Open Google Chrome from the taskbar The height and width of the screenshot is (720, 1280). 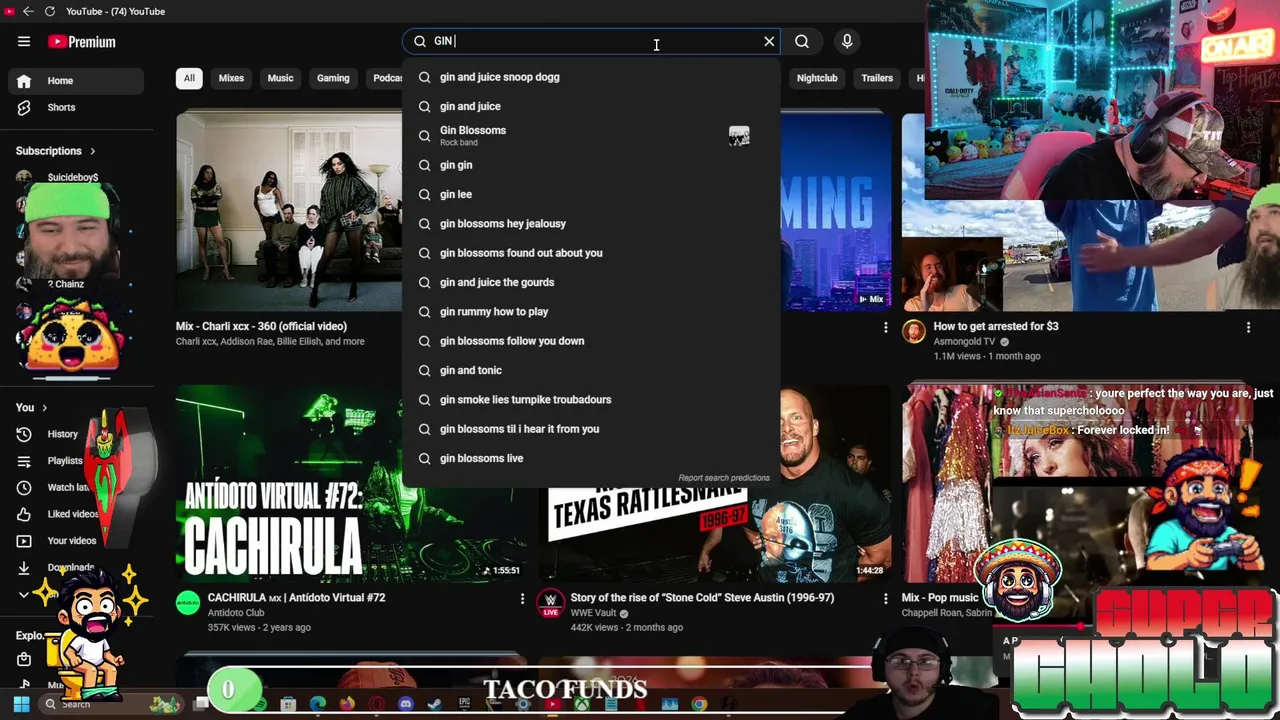click(x=699, y=704)
